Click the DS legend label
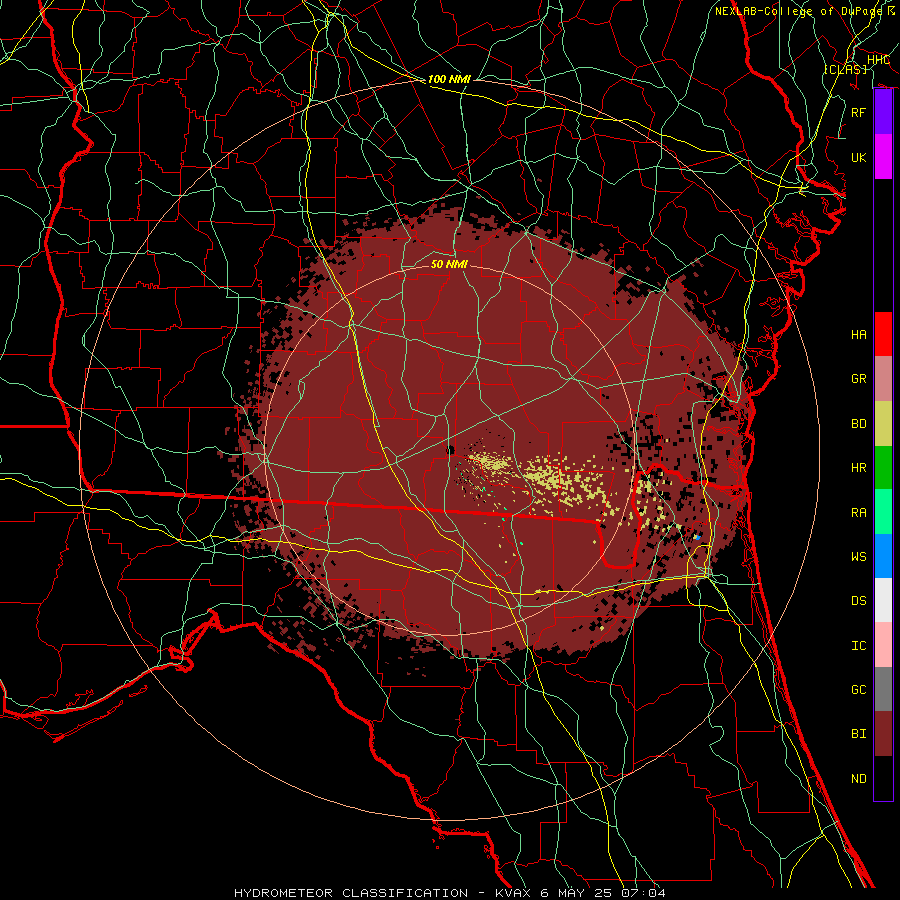 coord(858,601)
